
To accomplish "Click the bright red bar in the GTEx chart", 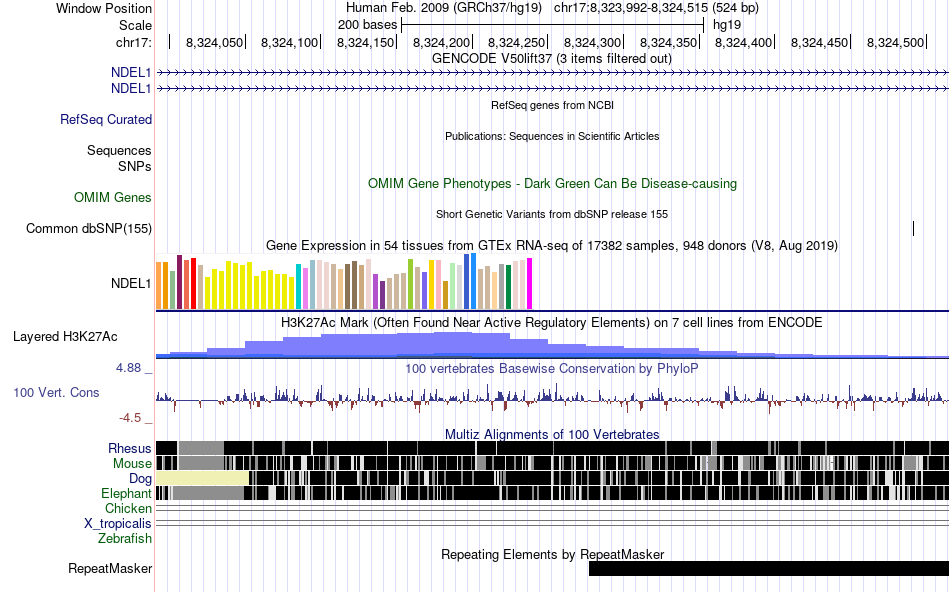I will click(193, 284).
